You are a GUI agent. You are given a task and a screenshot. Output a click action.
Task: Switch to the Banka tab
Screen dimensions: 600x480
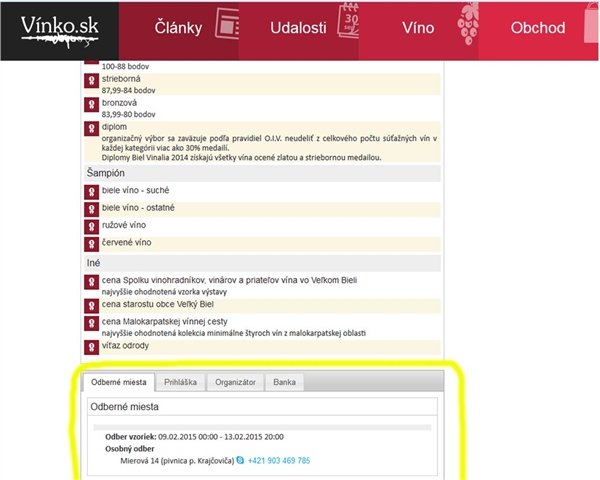pyautogui.click(x=284, y=382)
